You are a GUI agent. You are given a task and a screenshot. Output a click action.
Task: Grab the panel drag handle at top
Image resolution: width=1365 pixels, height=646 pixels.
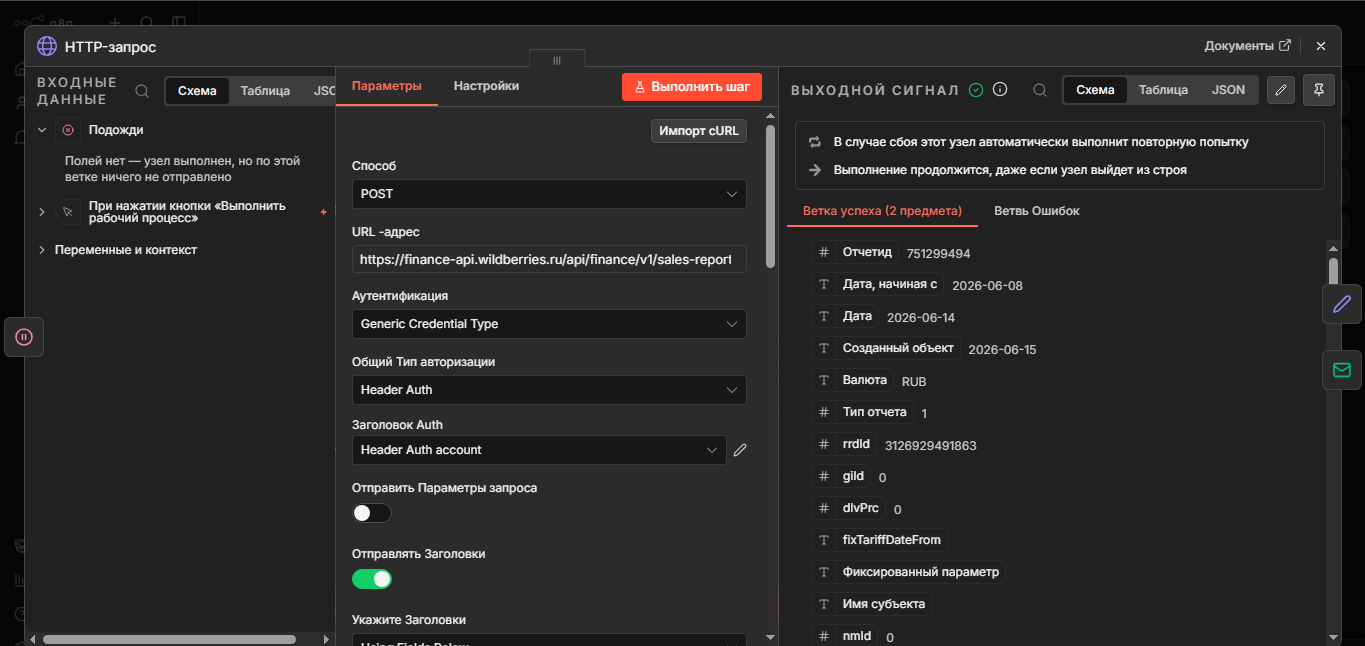tap(557, 60)
